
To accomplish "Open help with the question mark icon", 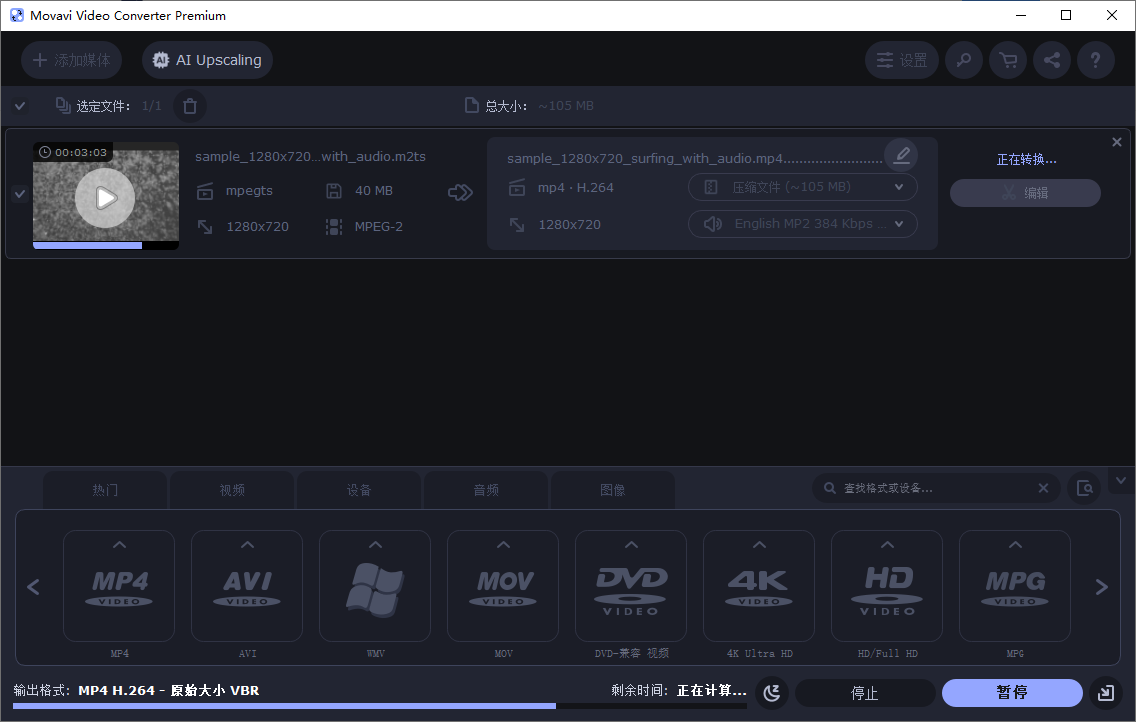I will [1096, 60].
